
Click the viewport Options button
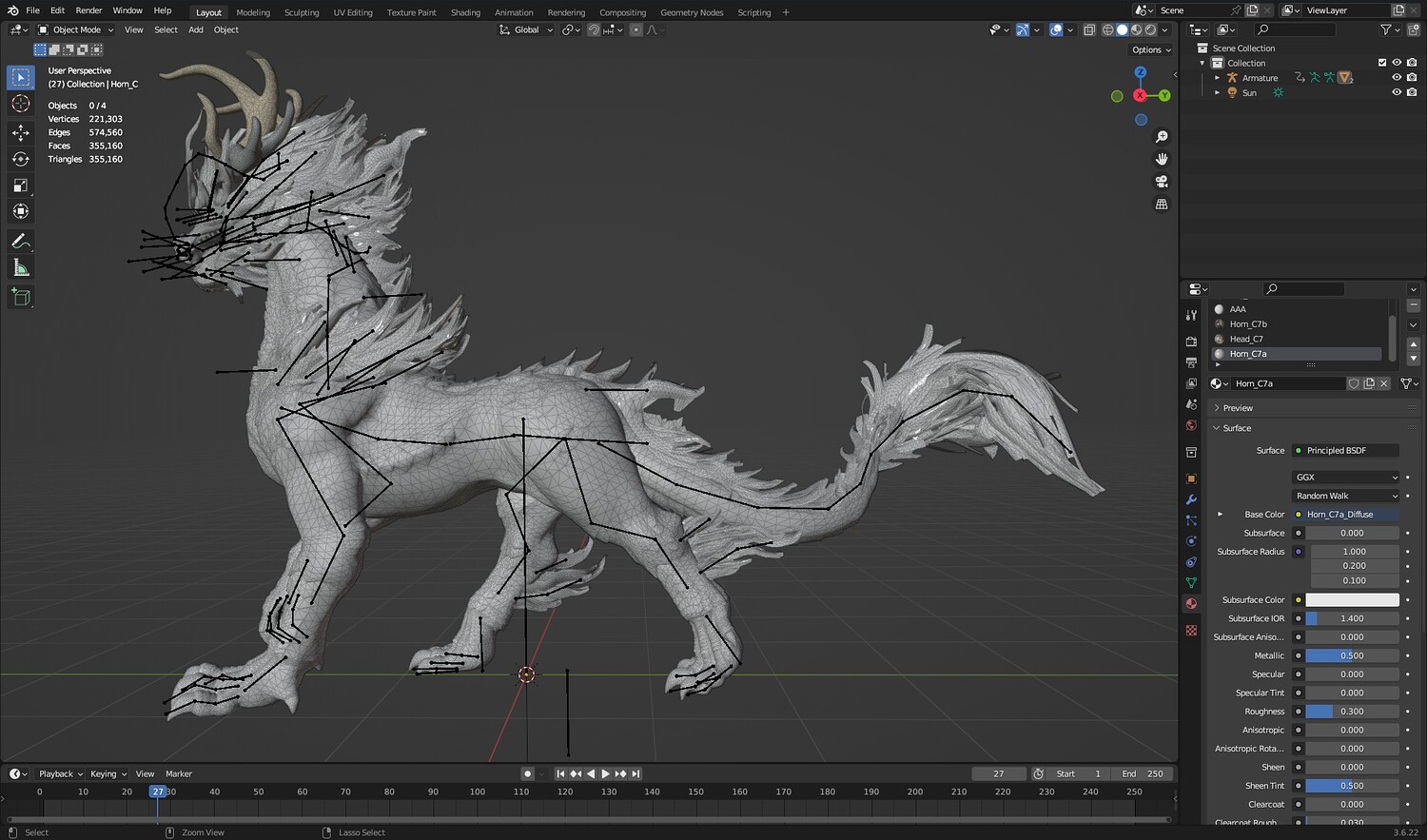point(1151,49)
